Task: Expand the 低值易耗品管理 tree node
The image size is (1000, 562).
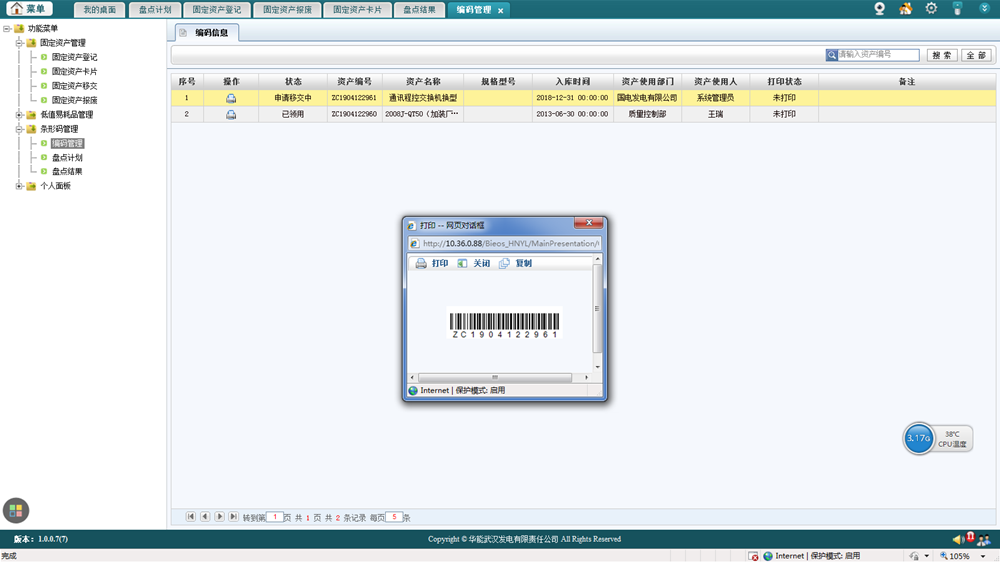Action: pyautogui.click(x=19, y=115)
